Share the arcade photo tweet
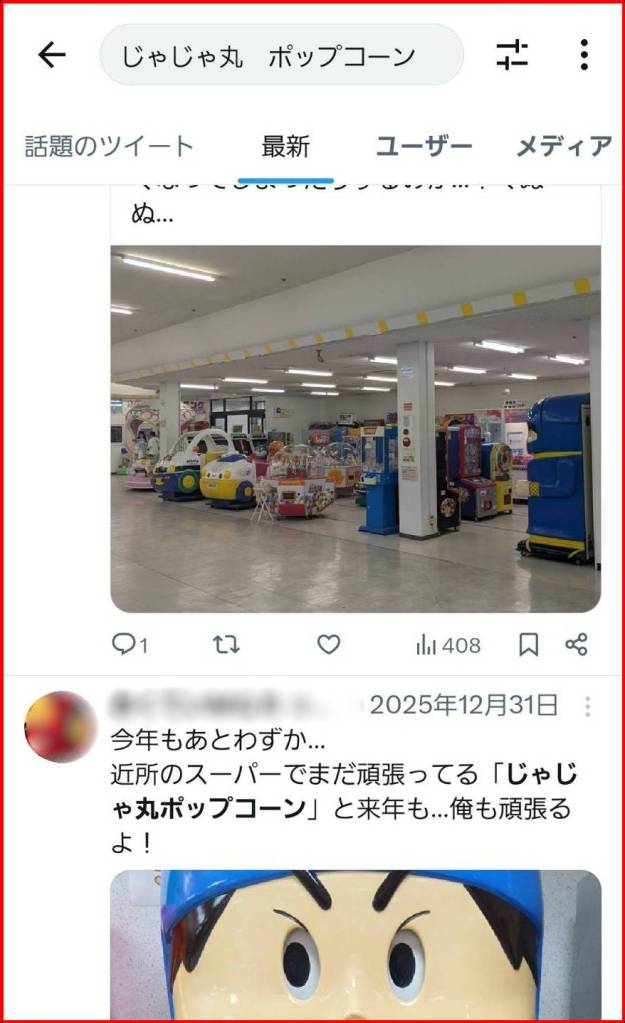Viewport: 625px width, 1023px height. (x=577, y=645)
